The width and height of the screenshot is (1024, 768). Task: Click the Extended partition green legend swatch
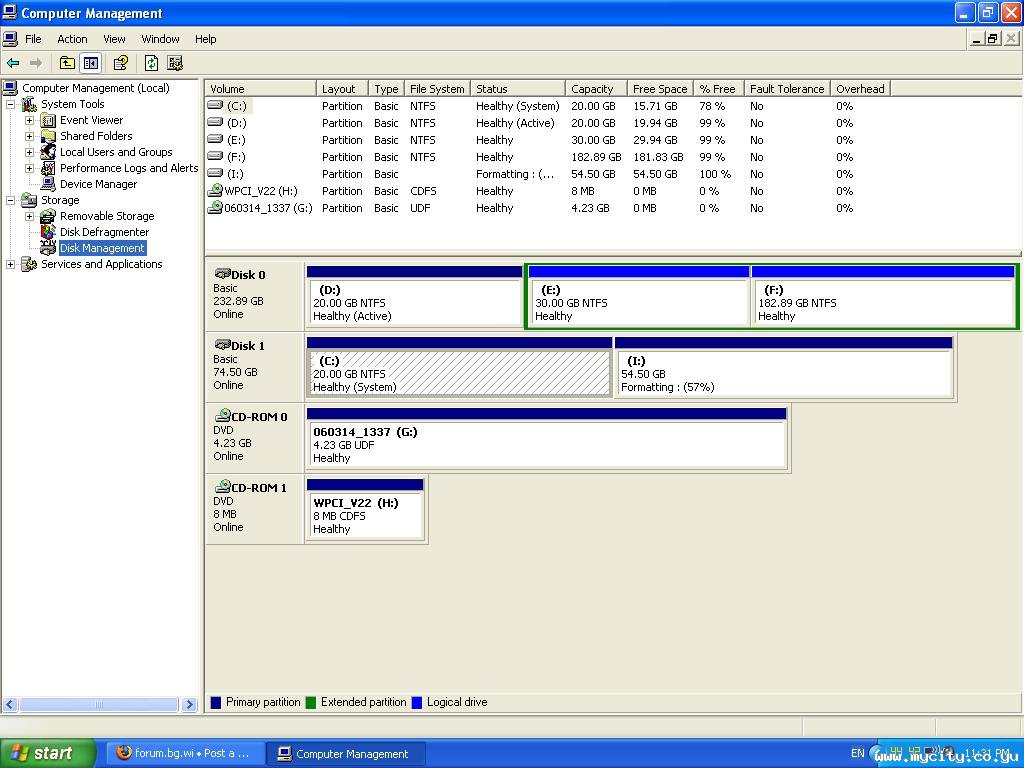click(x=311, y=702)
